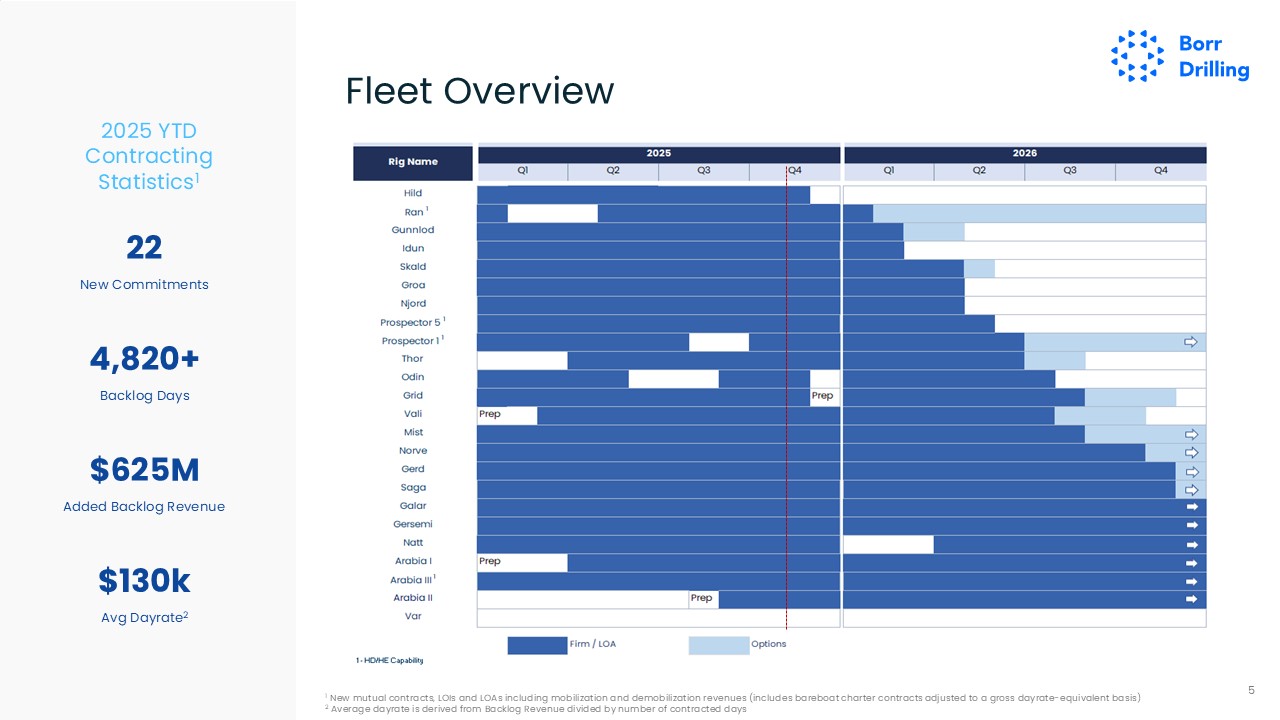
Task: Click the Options legend swatch
Action: [718, 645]
